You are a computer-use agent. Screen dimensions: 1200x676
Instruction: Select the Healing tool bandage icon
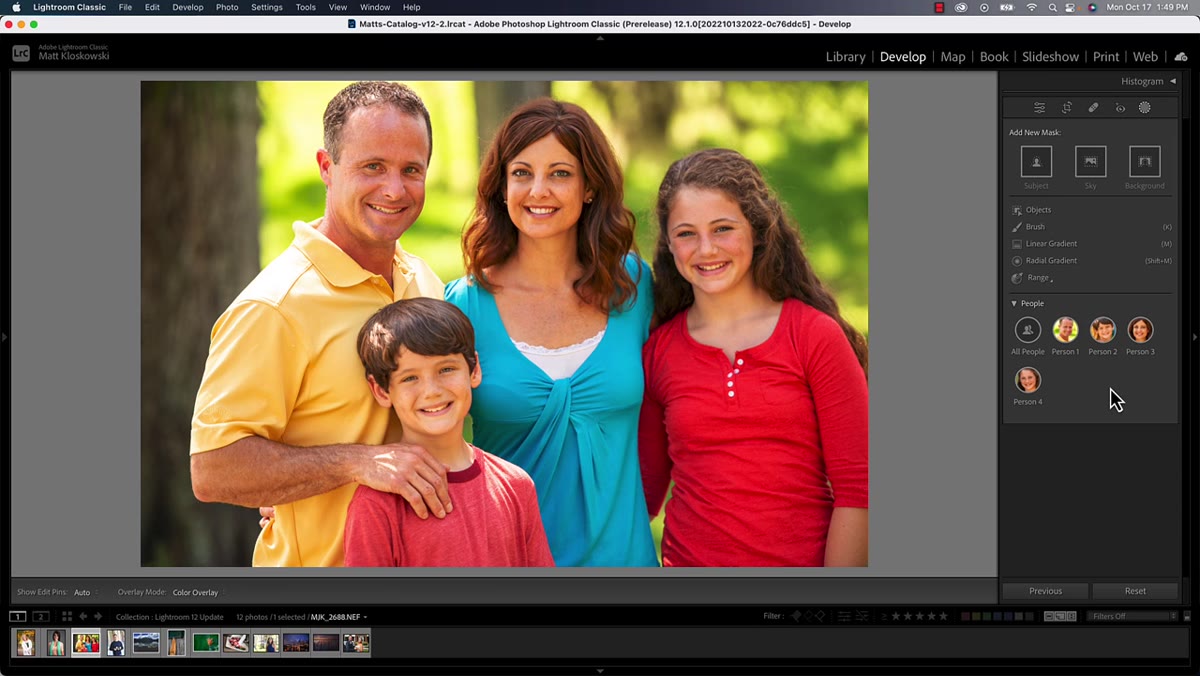[x=1093, y=108]
